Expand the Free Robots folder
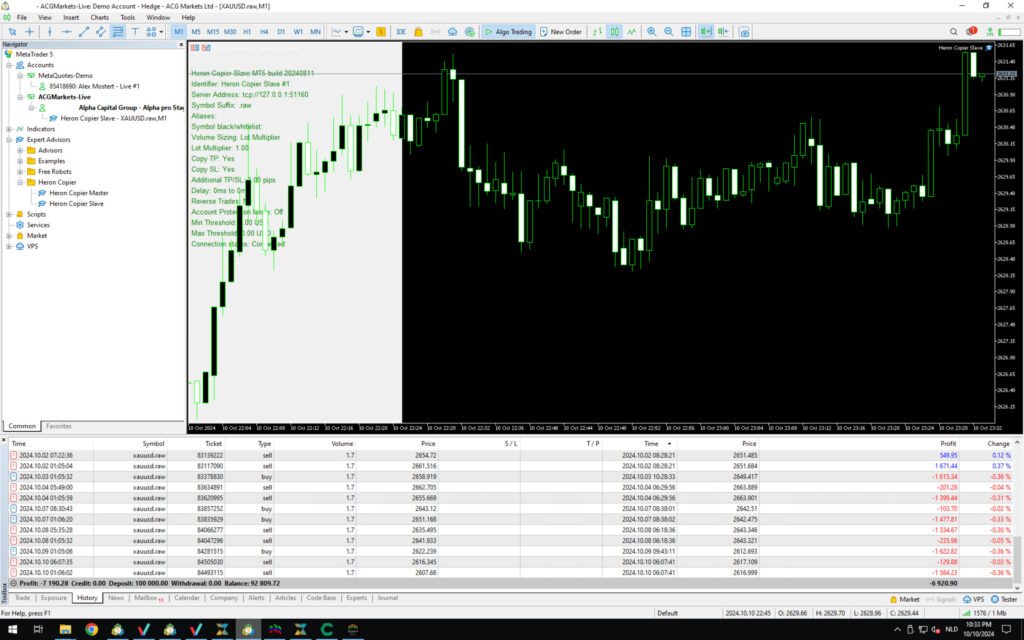This screenshot has width=1024, height=640. [20, 172]
